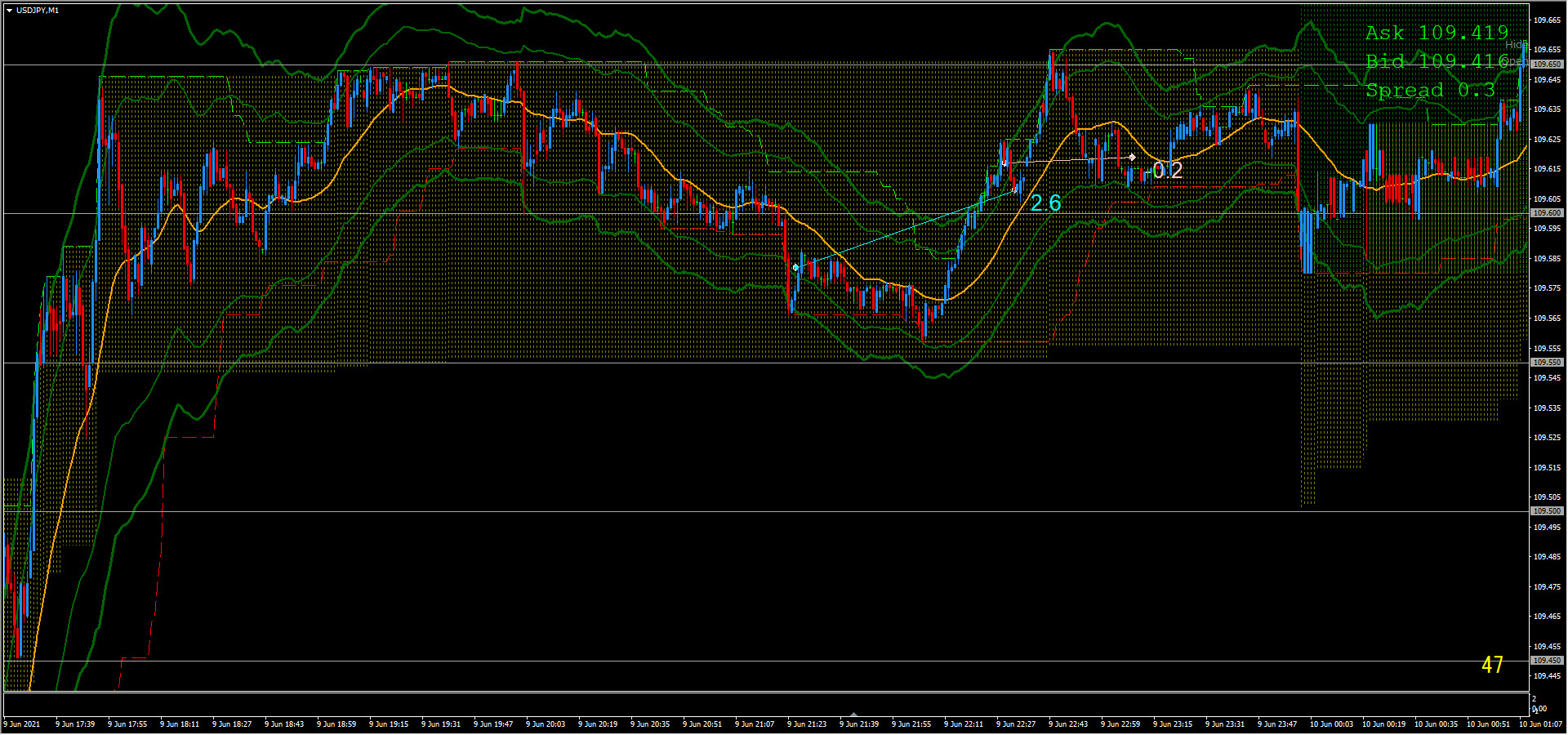The width and height of the screenshot is (1568, 735).
Task: Click the cyan trade entry diamond marker
Action: click(x=795, y=267)
